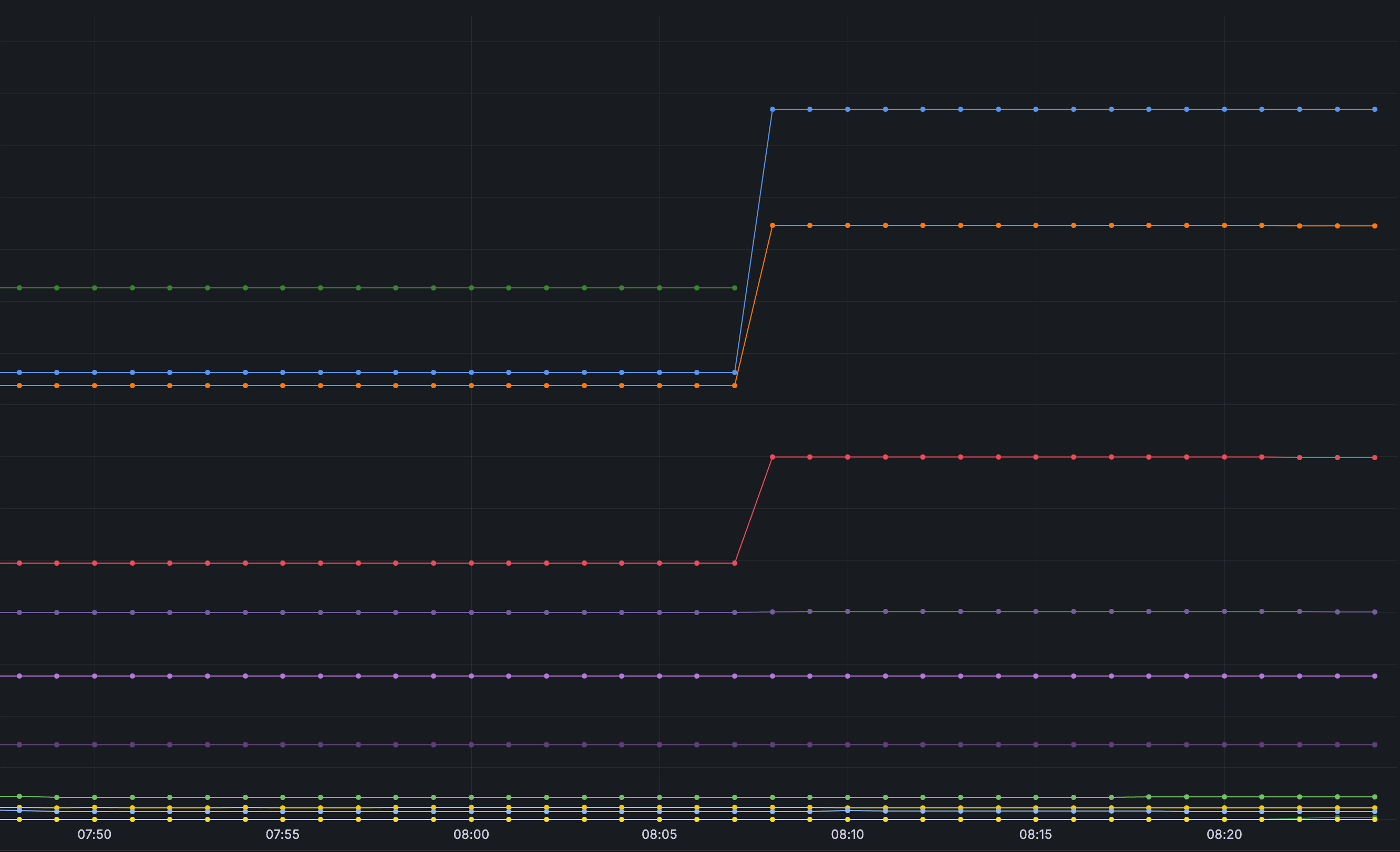Click the 08:05 time axis label

(659, 834)
